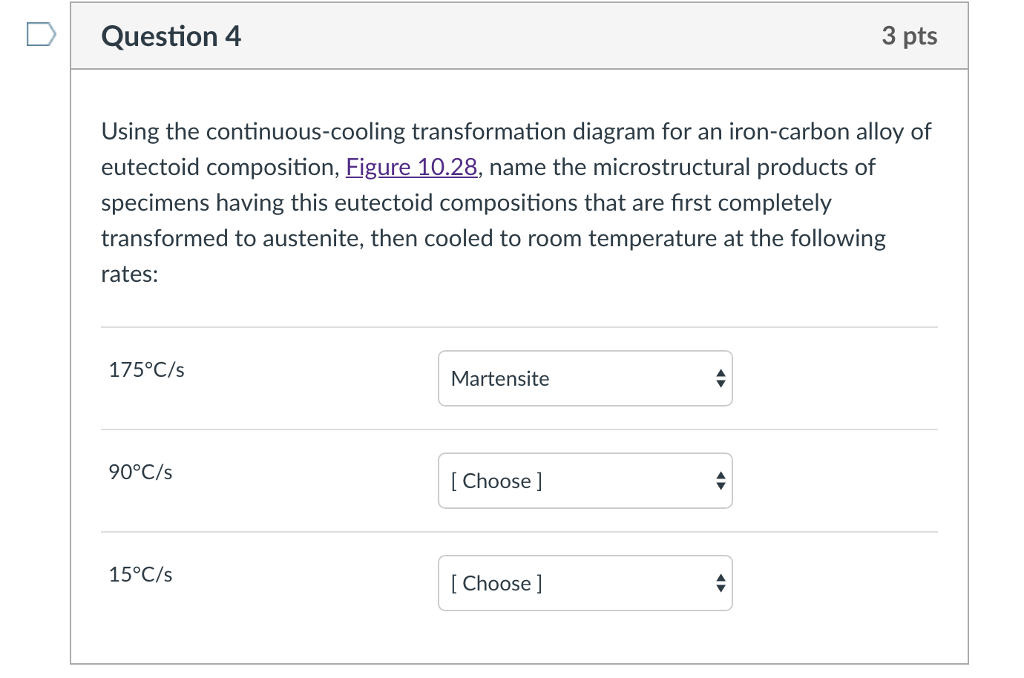
Task: Open the Figure 10.28 link
Action: 410,167
